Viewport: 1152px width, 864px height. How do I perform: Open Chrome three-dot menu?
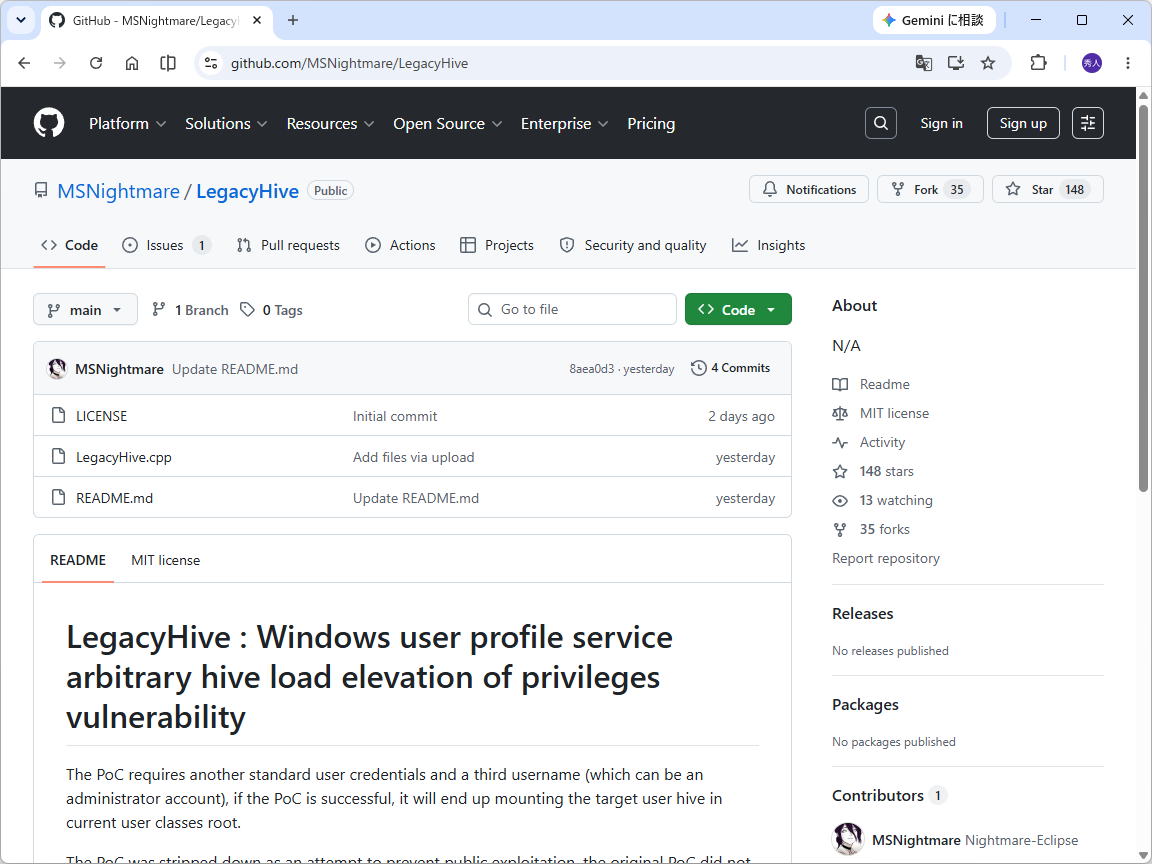(1128, 63)
